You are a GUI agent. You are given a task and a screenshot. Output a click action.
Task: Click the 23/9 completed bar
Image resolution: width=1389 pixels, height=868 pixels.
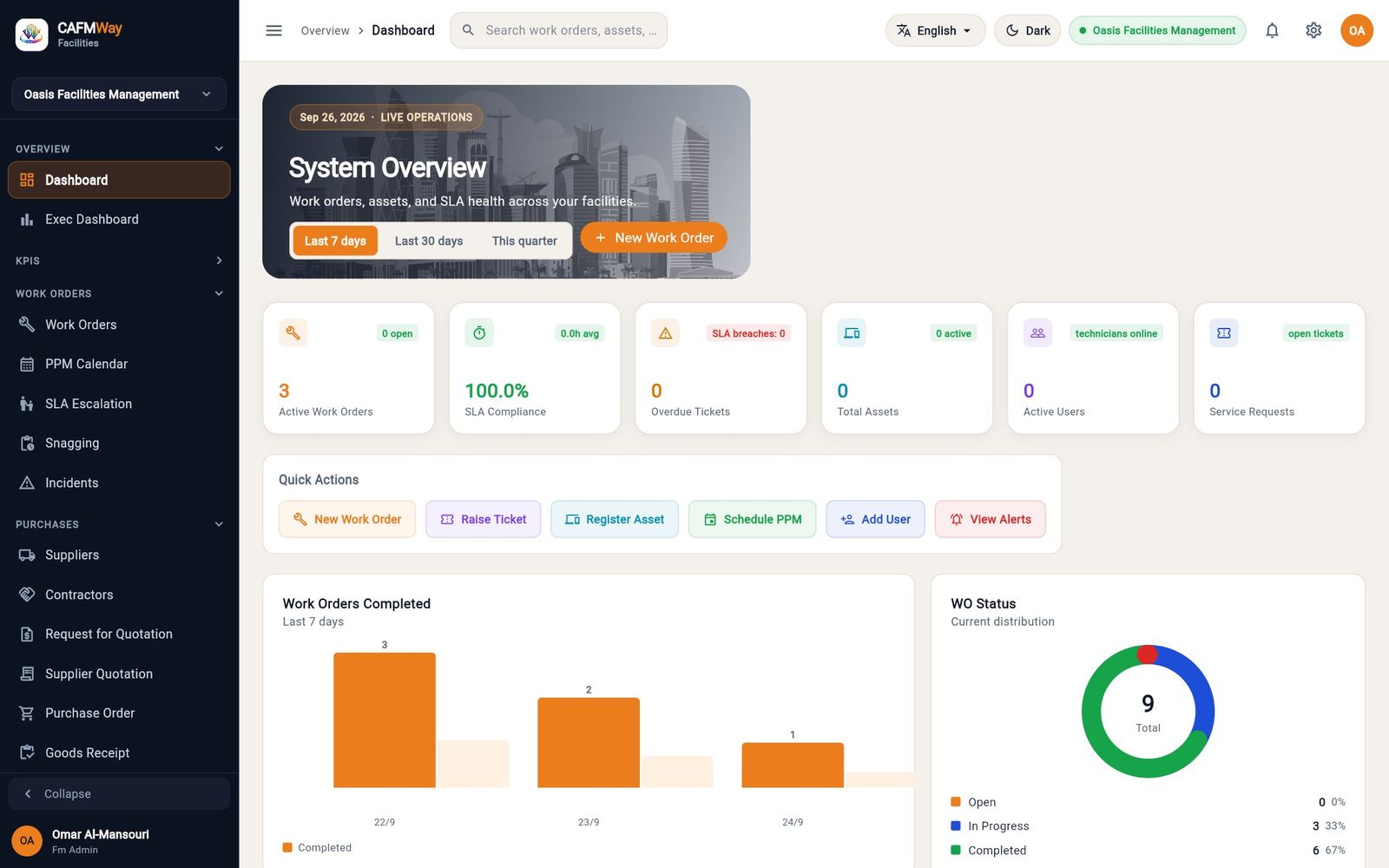589,743
